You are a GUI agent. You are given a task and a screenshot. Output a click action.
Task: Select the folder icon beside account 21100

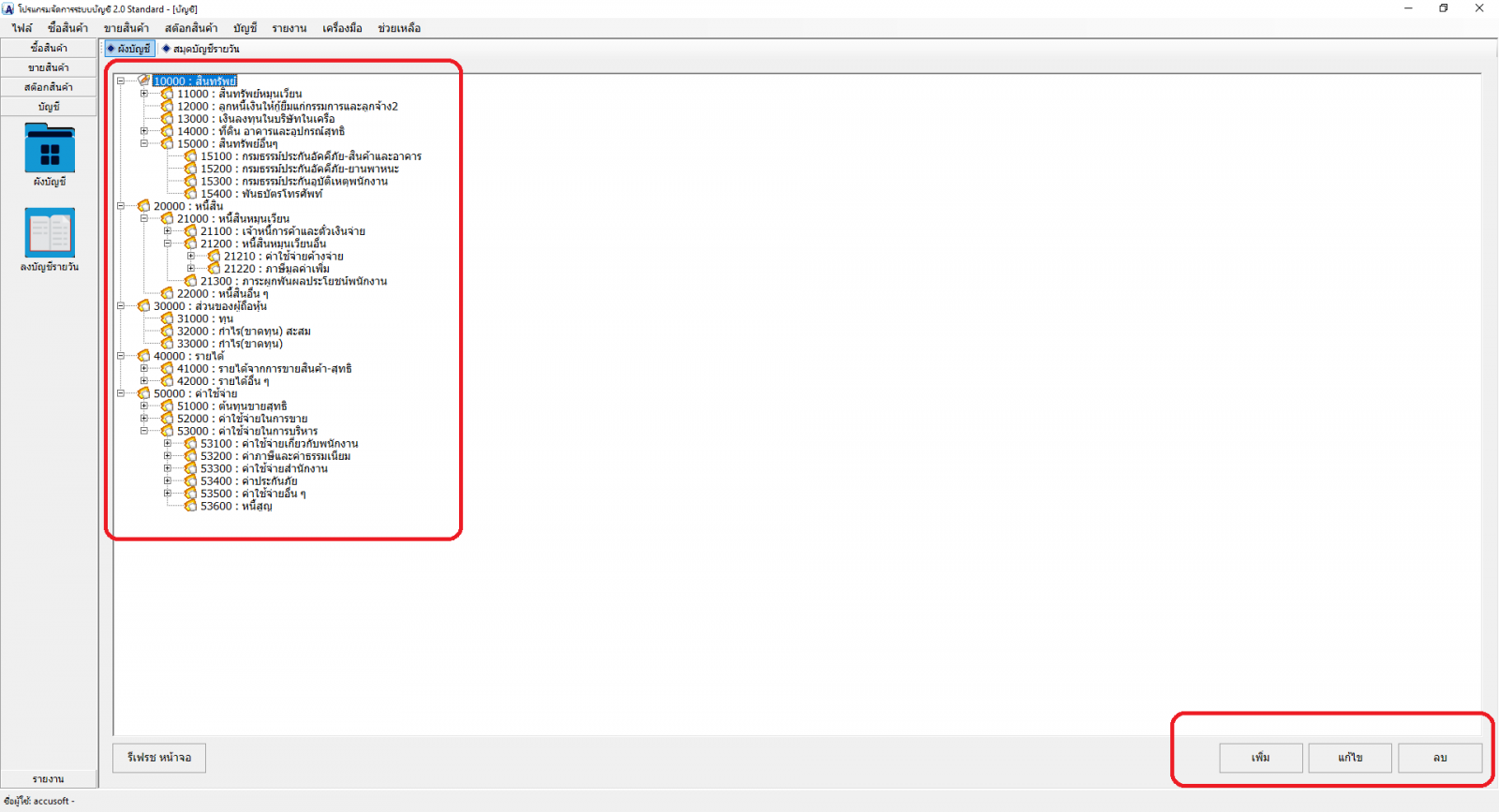[x=190, y=231]
